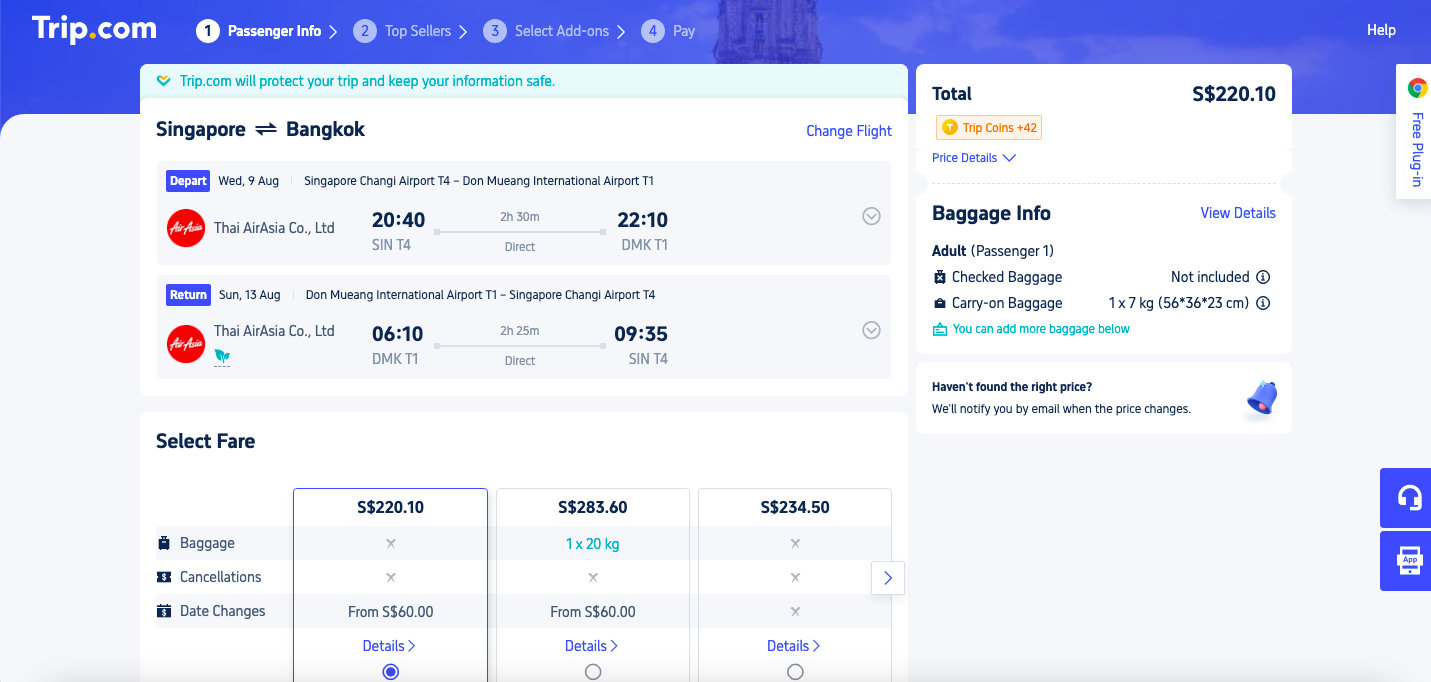
Task: Click the Trip.com logo
Action: [x=94, y=29]
